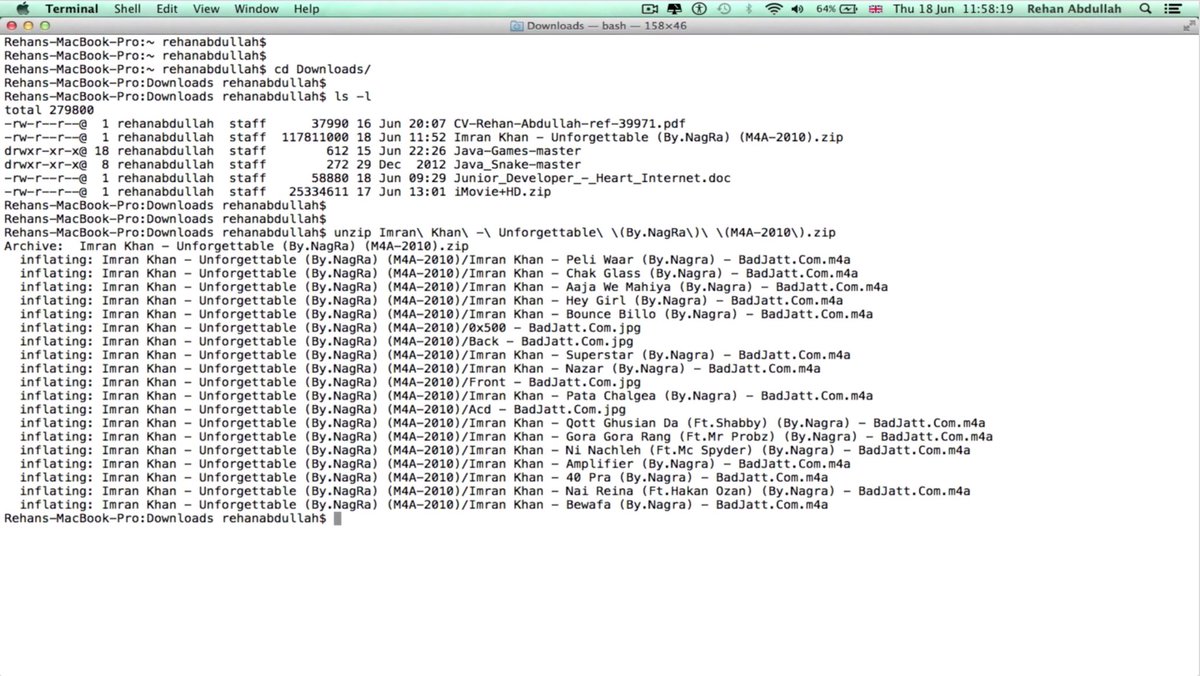Open the Shell menu
The width and height of the screenshot is (1200, 676).
127,9
